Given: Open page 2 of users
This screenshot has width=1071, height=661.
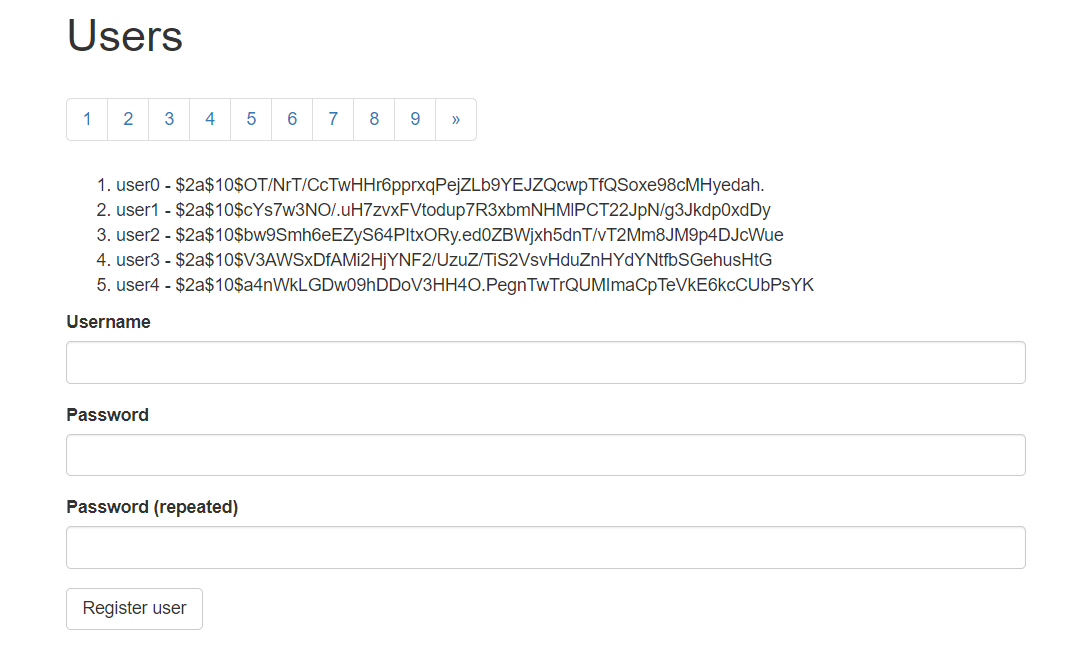Looking at the screenshot, I should (x=128, y=119).
